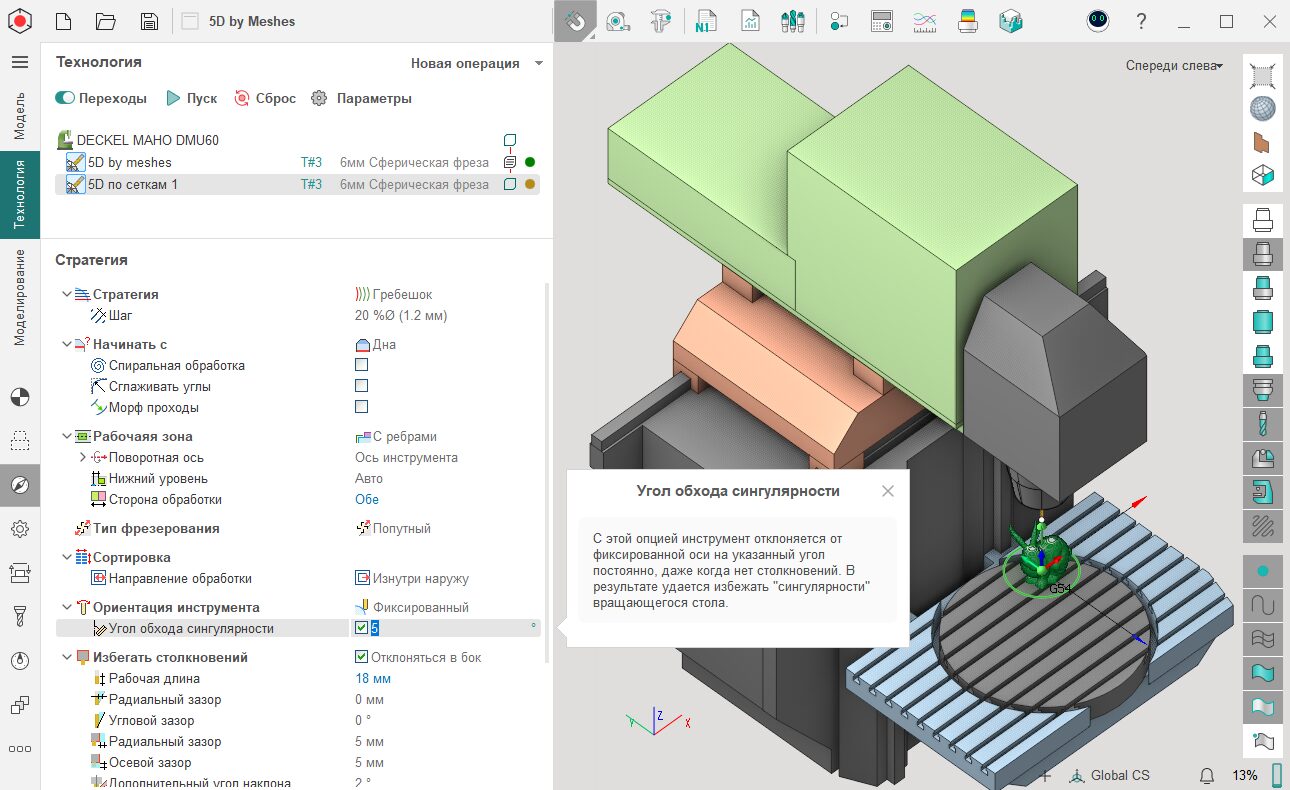Open the Спереди слева view dropdown
The height and width of the screenshot is (790, 1290).
coord(1174,66)
